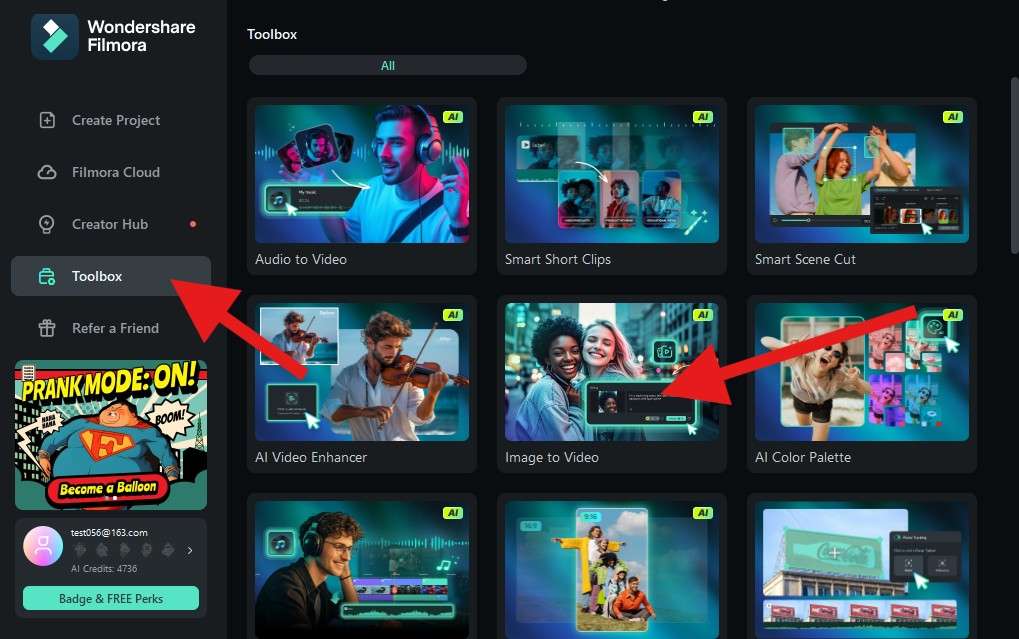The width and height of the screenshot is (1019, 639).
Task: Click the AI Credits: 4736 text
Action: pyautogui.click(x=104, y=569)
